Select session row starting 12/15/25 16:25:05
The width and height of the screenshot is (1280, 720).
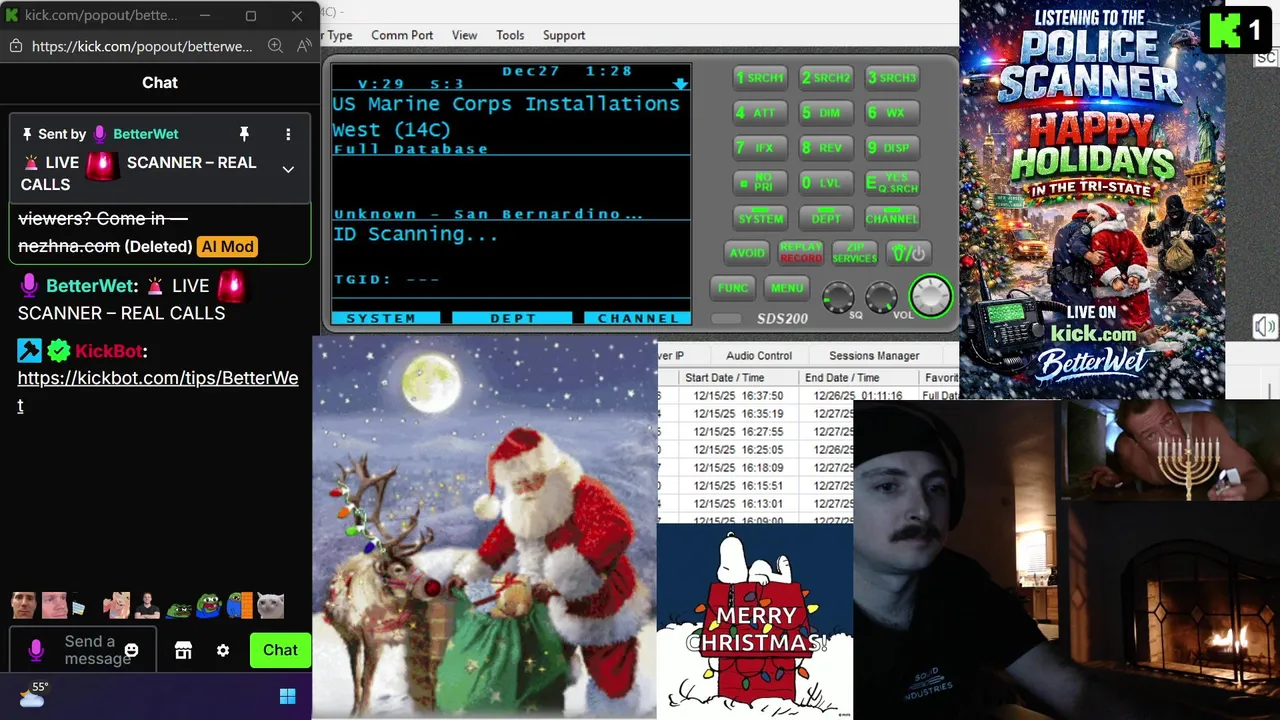[755, 450]
